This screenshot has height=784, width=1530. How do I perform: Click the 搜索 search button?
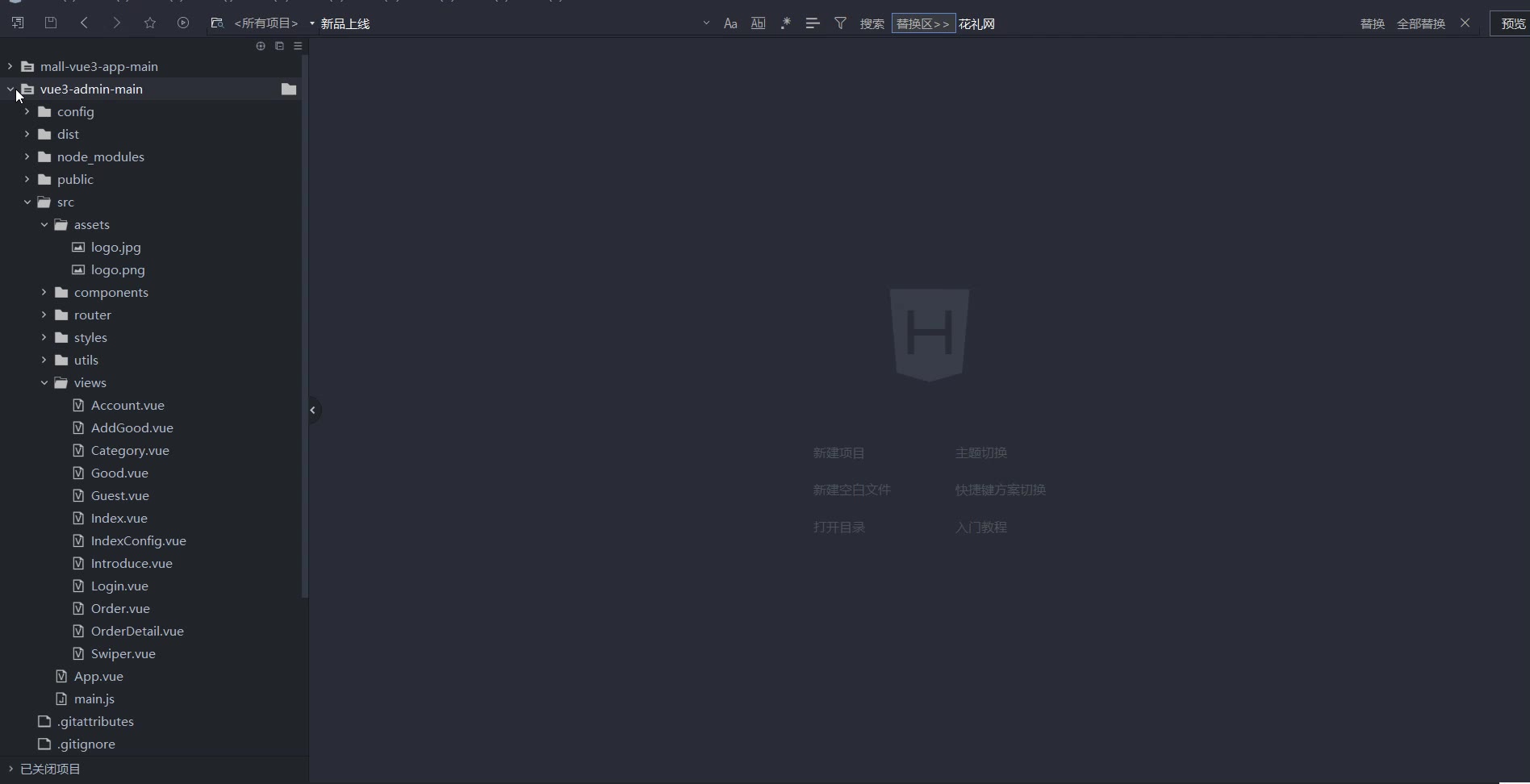(x=872, y=23)
